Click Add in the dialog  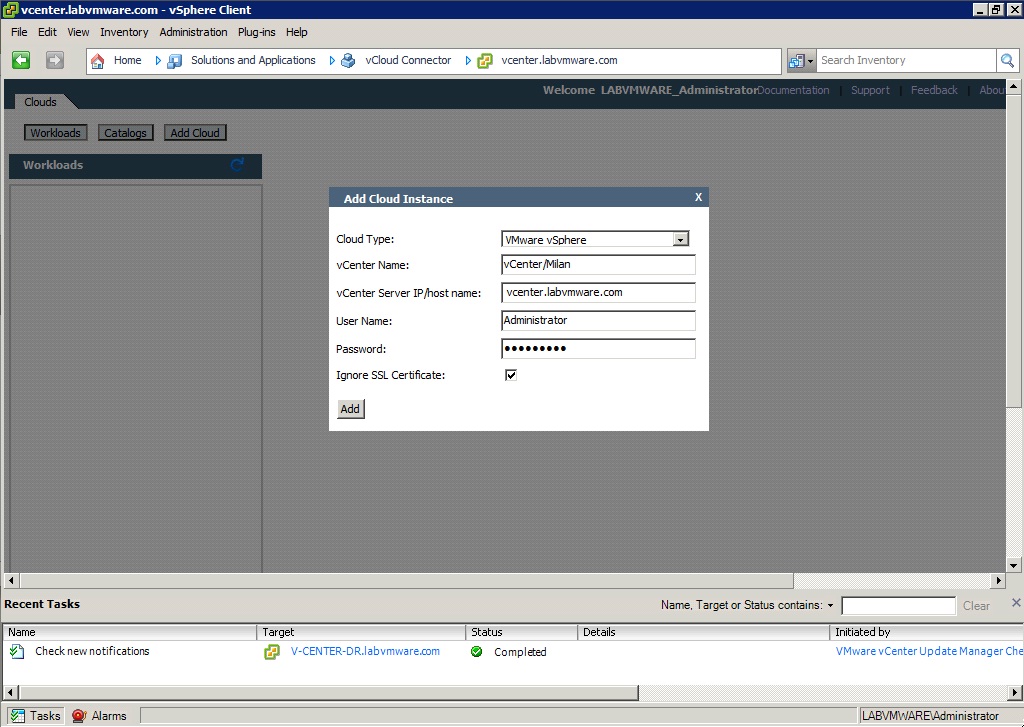[350, 409]
